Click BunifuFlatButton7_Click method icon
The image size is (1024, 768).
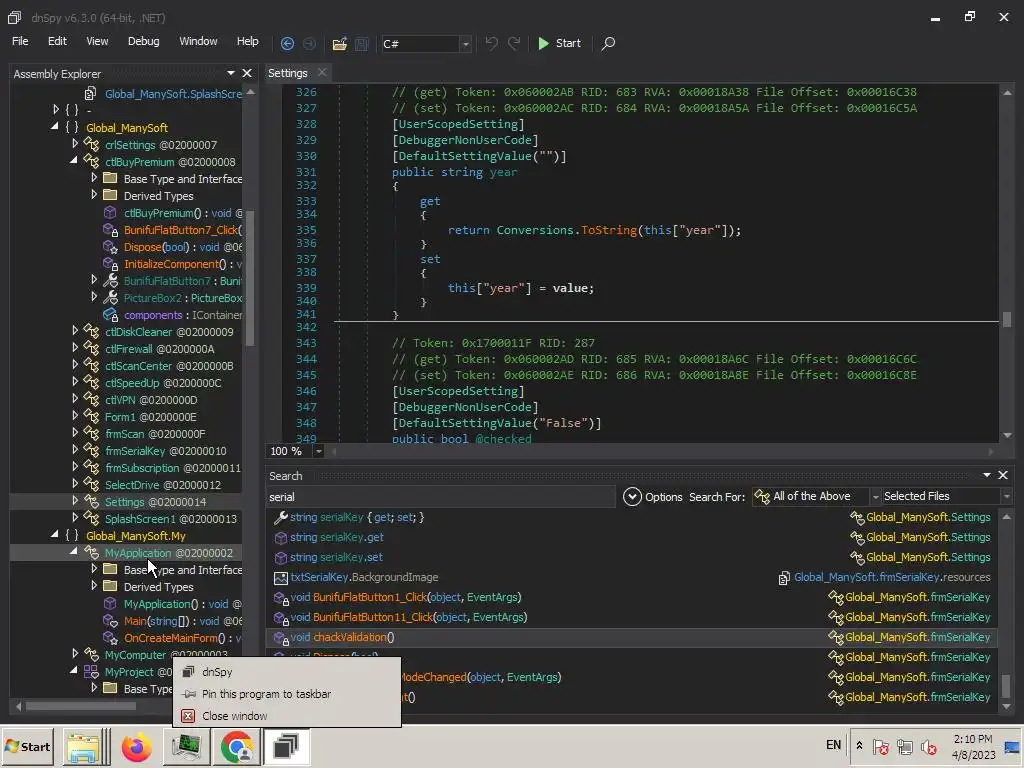[x=110, y=230]
